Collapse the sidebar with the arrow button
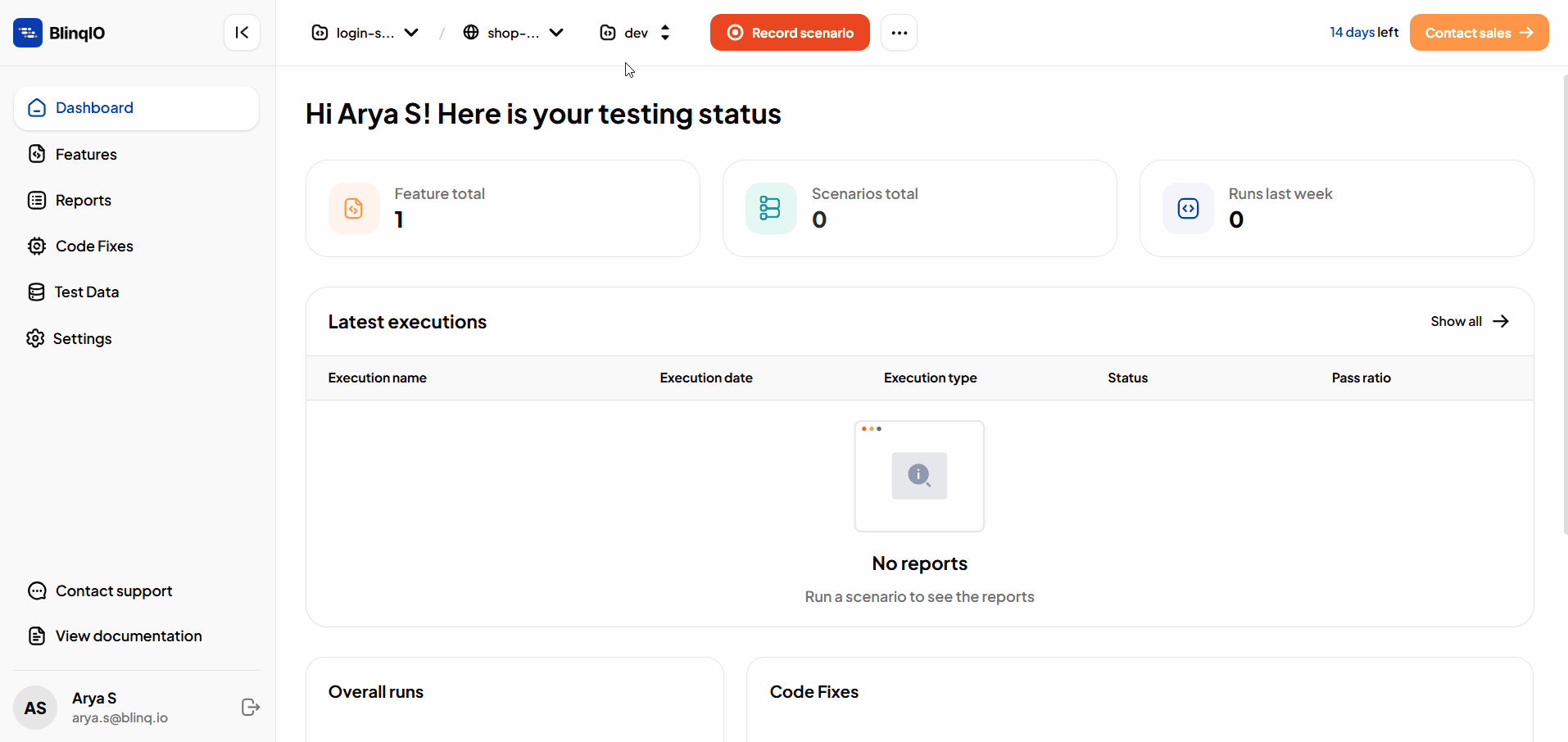Viewport: 1568px width, 742px height. coord(242,33)
